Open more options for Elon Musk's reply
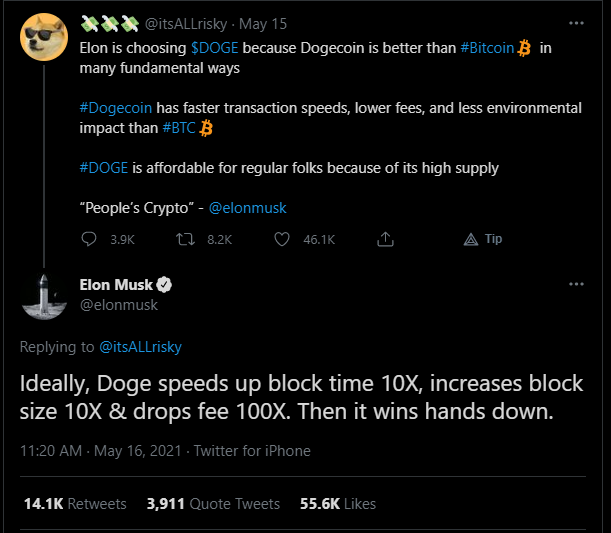 click(576, 284)
